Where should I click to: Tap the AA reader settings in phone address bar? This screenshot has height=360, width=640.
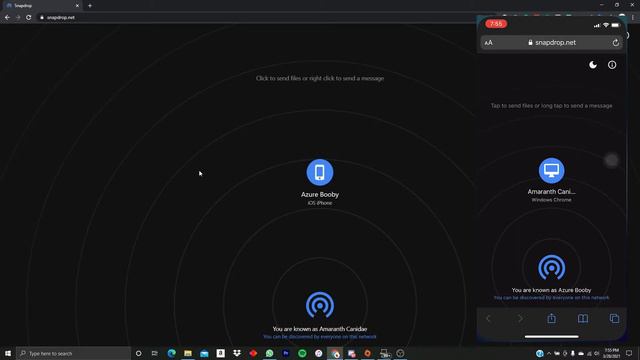(489, 43)
